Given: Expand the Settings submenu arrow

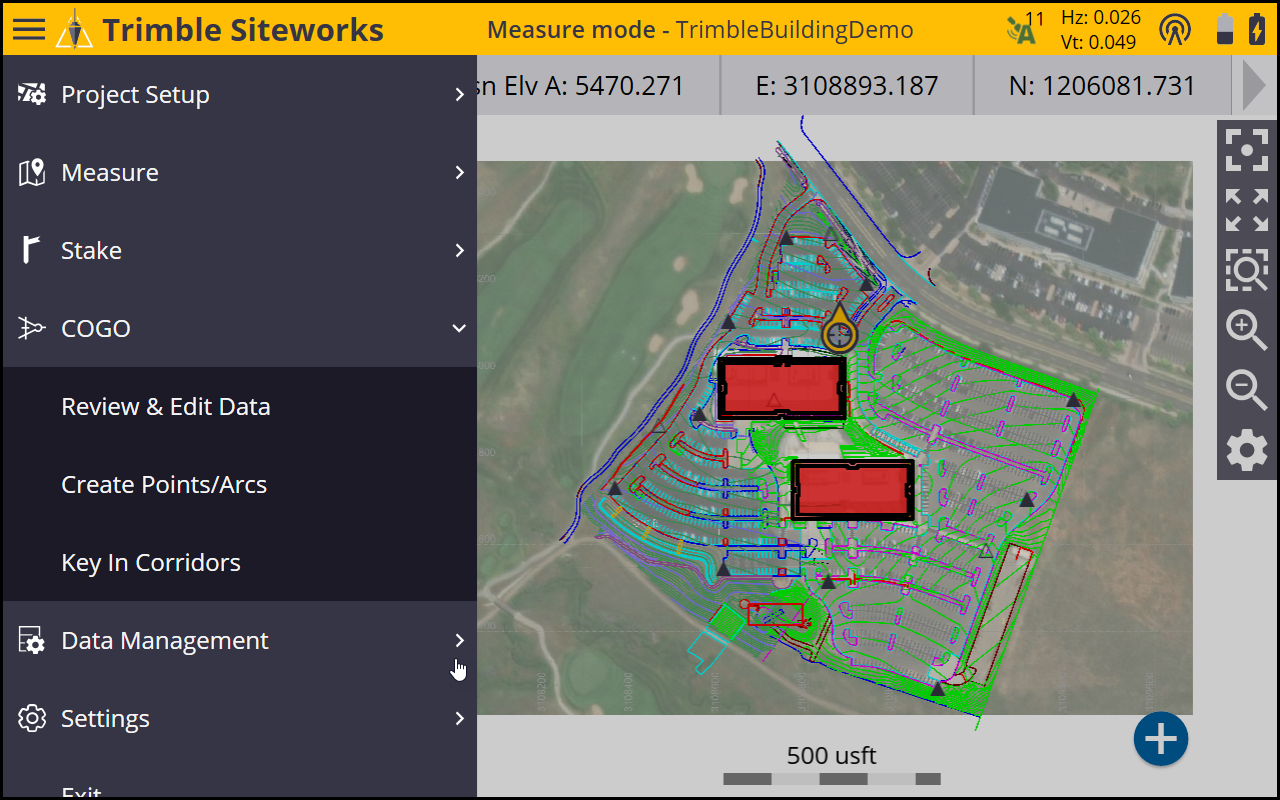Looking at the screenshot, I should (x=459, y=718).
